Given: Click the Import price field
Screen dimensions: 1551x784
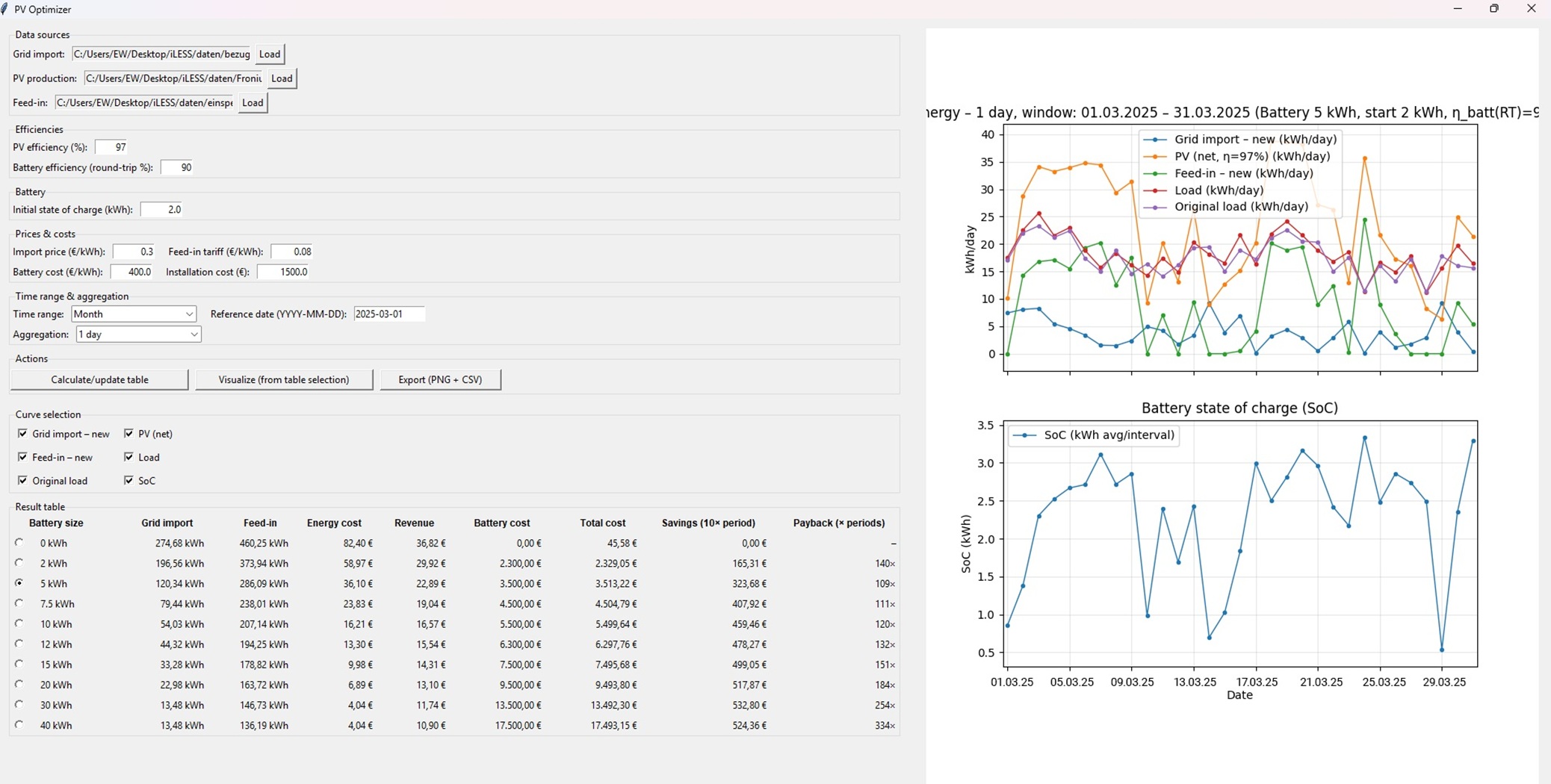Looking at the screenshot, I should 134,252.
